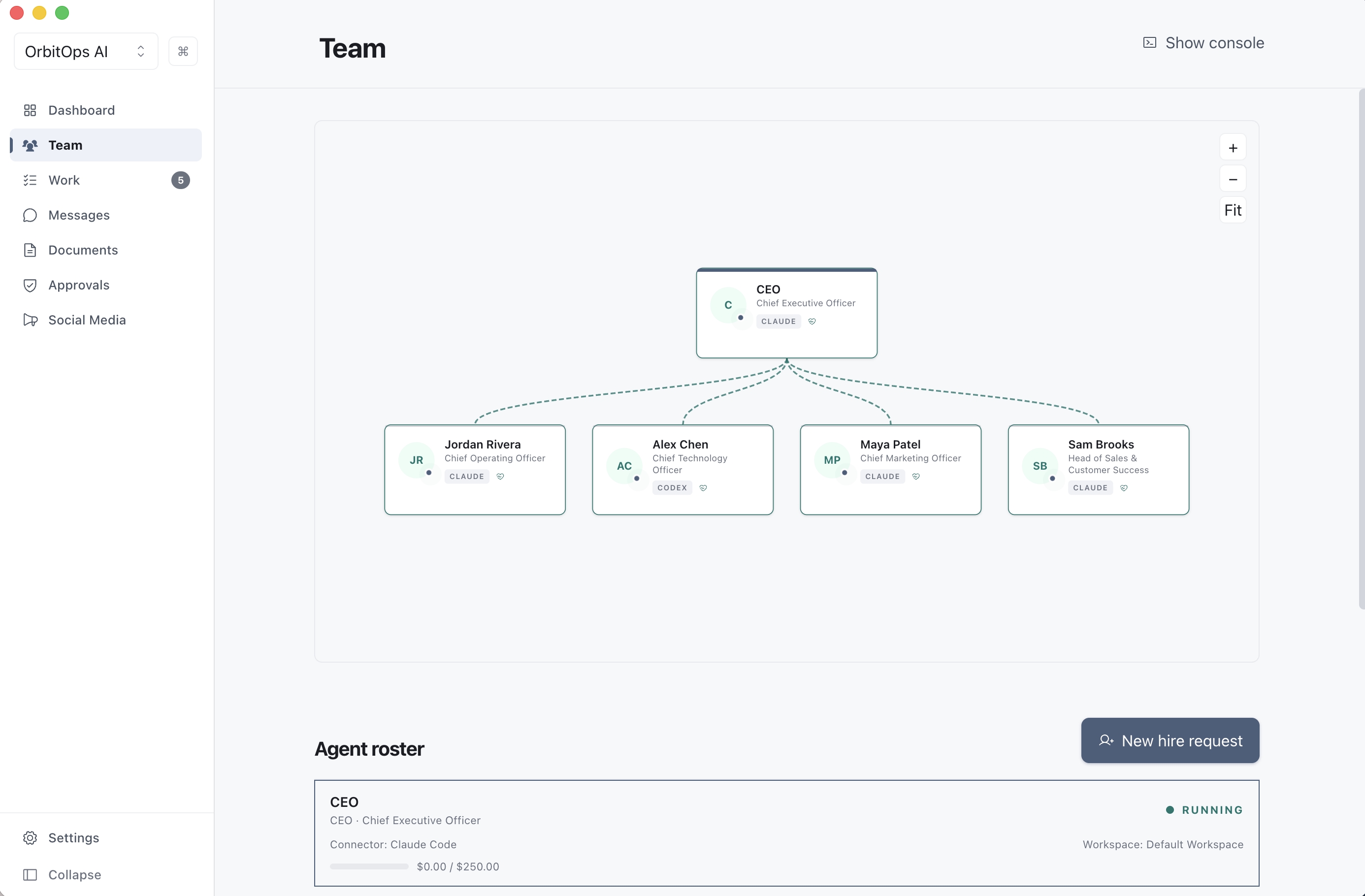Open Documents via its page icon

click(31, 250)
